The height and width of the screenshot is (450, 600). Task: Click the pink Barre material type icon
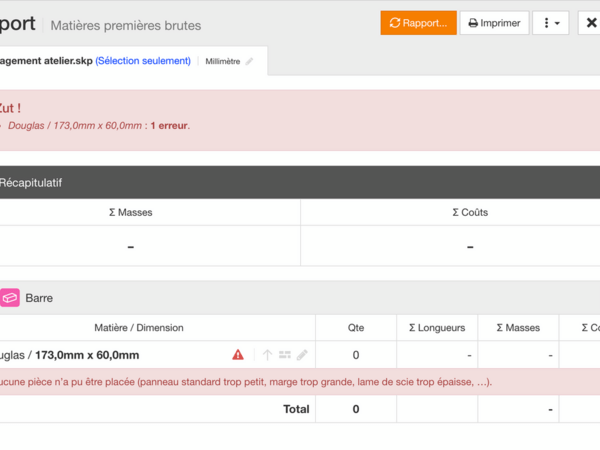[10, 298]
